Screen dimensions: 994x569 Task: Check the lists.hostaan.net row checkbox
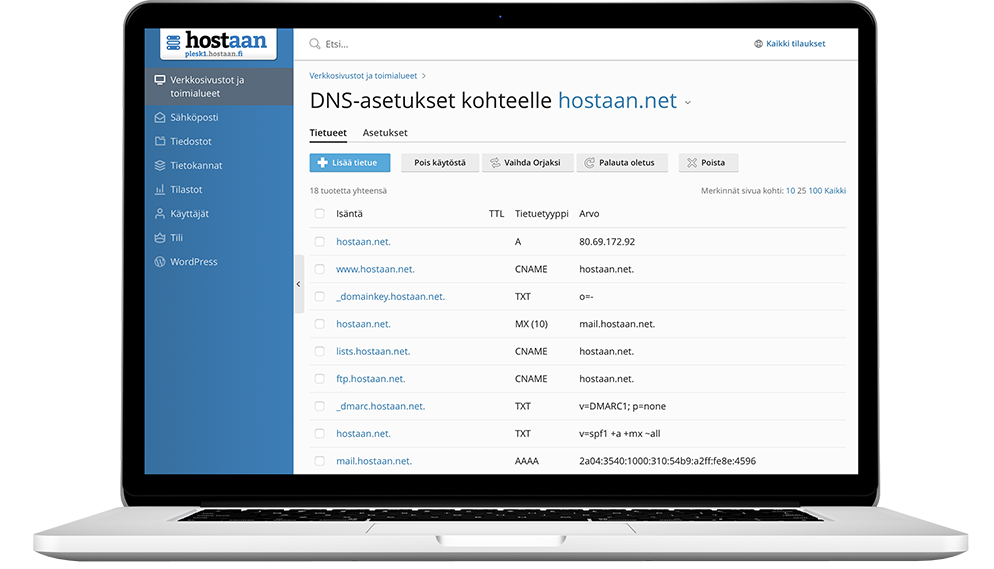click(x=320, y=351)
